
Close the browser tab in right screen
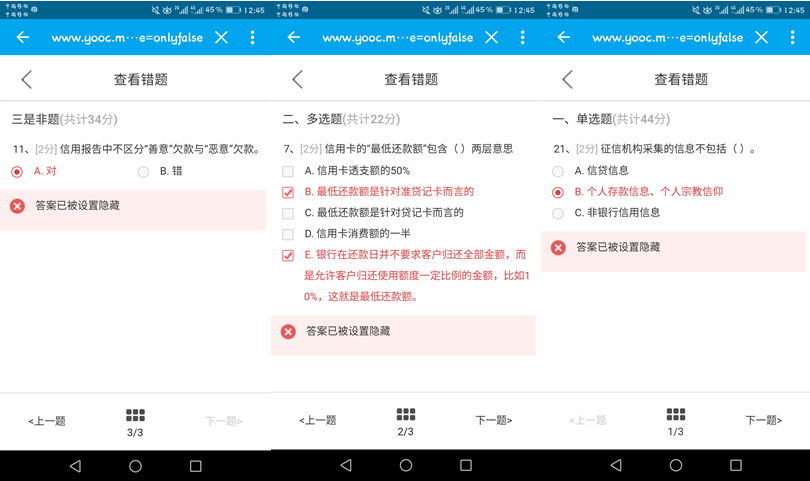(761, 37)
